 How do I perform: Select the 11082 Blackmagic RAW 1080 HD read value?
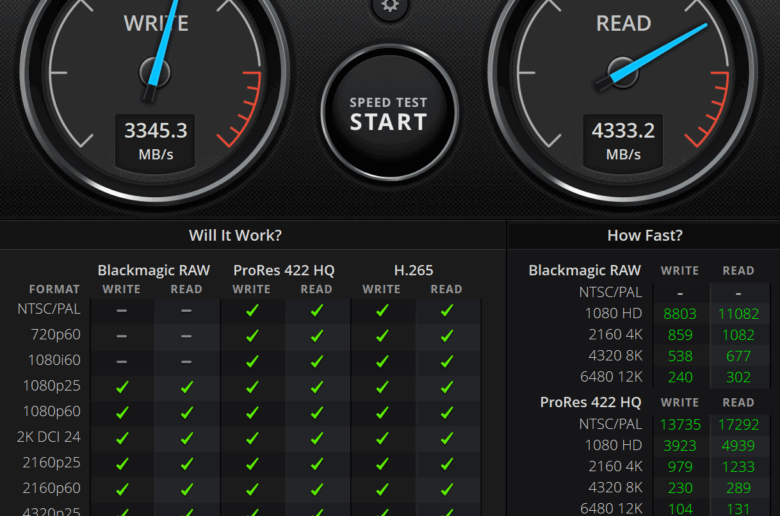click(738, 314)
